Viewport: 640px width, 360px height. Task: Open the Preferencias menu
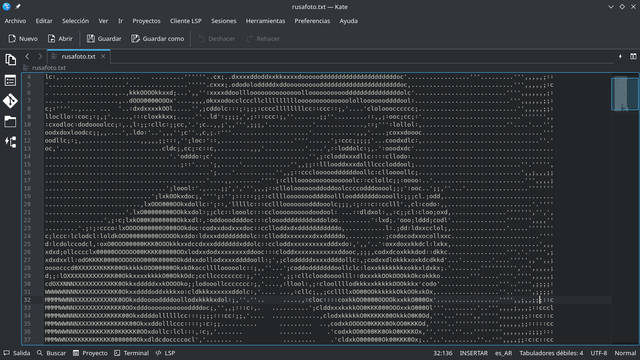pos(312,21)
